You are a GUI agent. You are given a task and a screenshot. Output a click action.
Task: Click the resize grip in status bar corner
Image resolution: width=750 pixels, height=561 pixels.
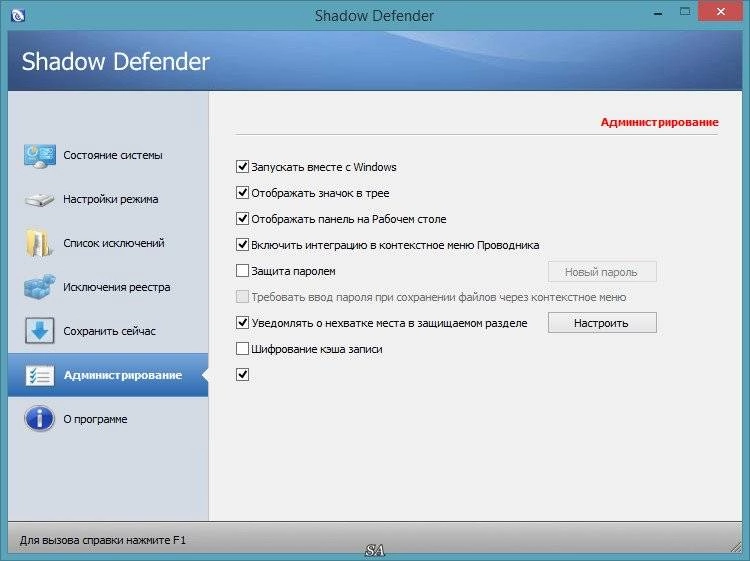click(x=735, y=547)
